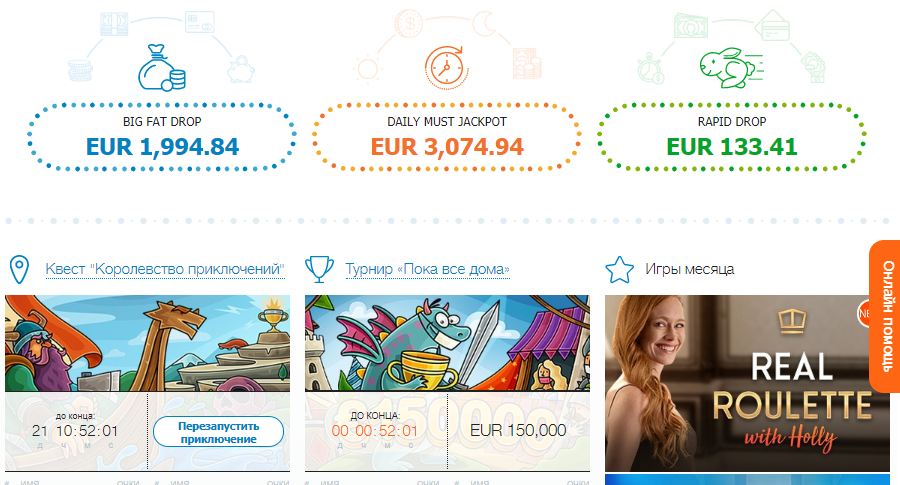This screenshot has width=900, height=485.
Task: Open the quest banner with Viking image
Action: [x=147, y=343]
